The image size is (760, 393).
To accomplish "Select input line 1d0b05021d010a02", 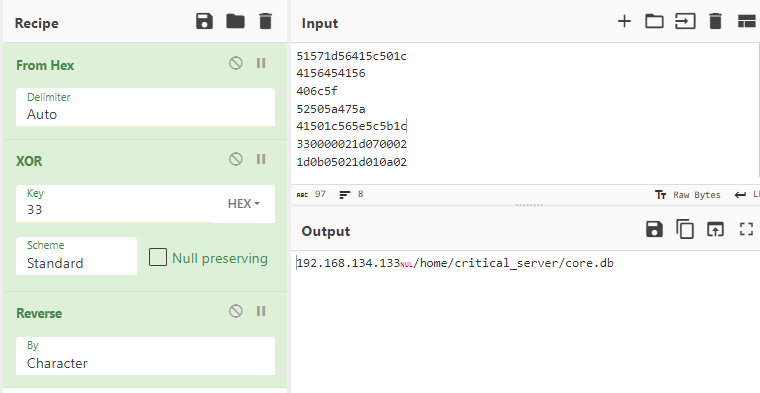I will (351, 162).
